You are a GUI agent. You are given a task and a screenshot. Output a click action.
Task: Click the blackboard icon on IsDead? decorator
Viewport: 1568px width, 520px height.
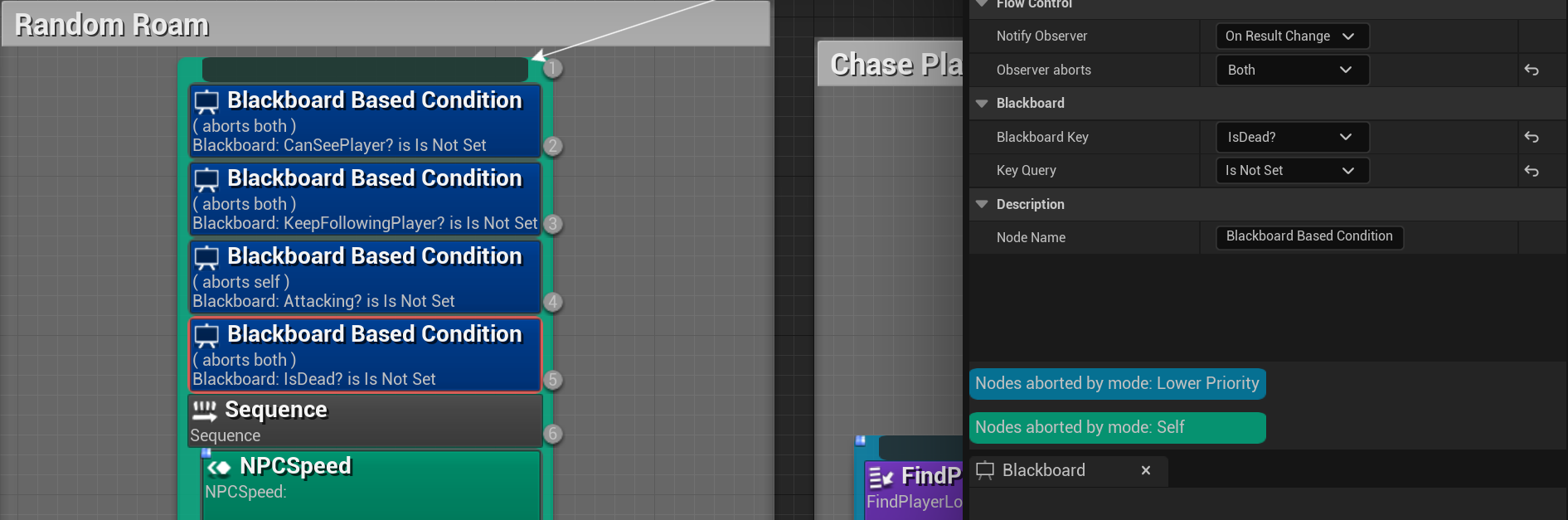click(x=206, y=336)
